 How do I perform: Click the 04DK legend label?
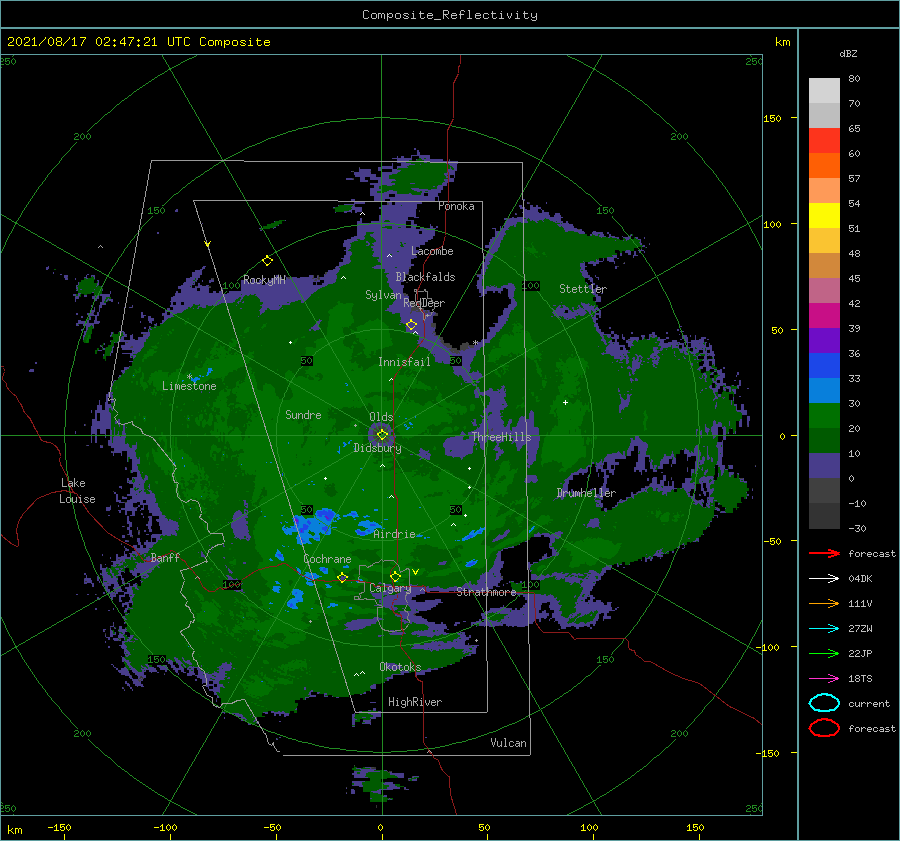(860, 578)
